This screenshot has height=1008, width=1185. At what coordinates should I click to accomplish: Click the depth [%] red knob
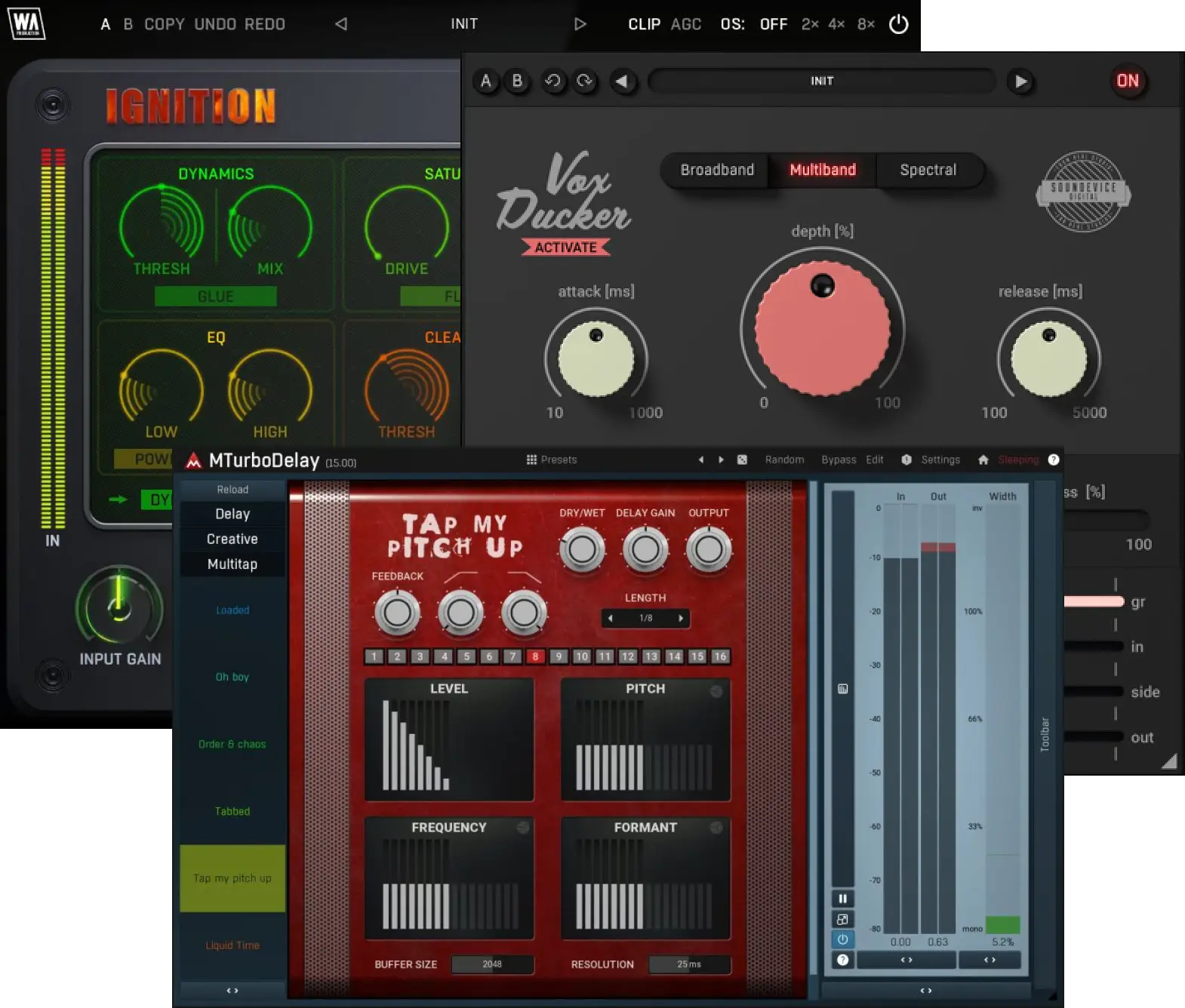pos(822,329)
